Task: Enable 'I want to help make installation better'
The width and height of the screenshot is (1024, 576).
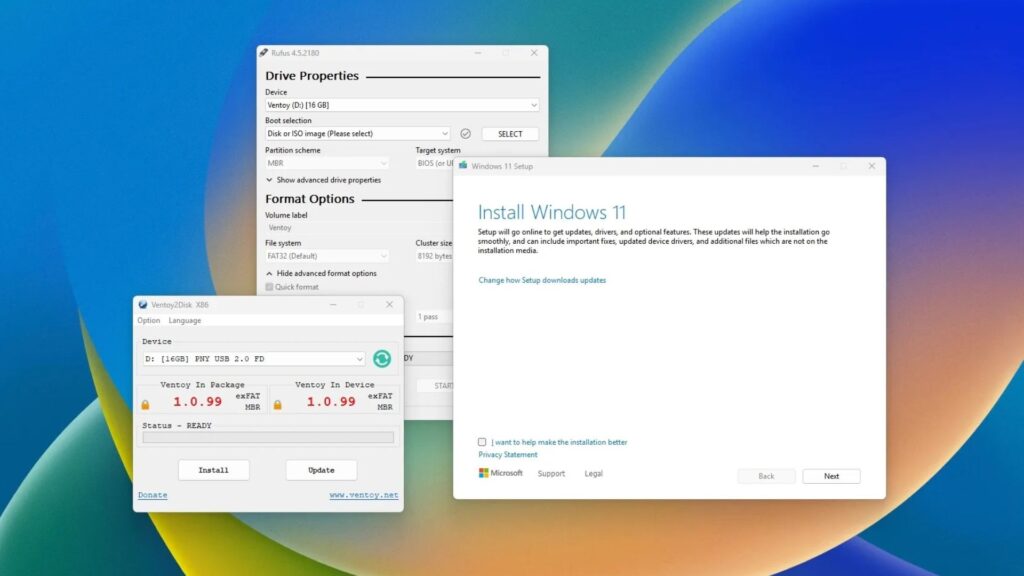Action: coord(482,442)
